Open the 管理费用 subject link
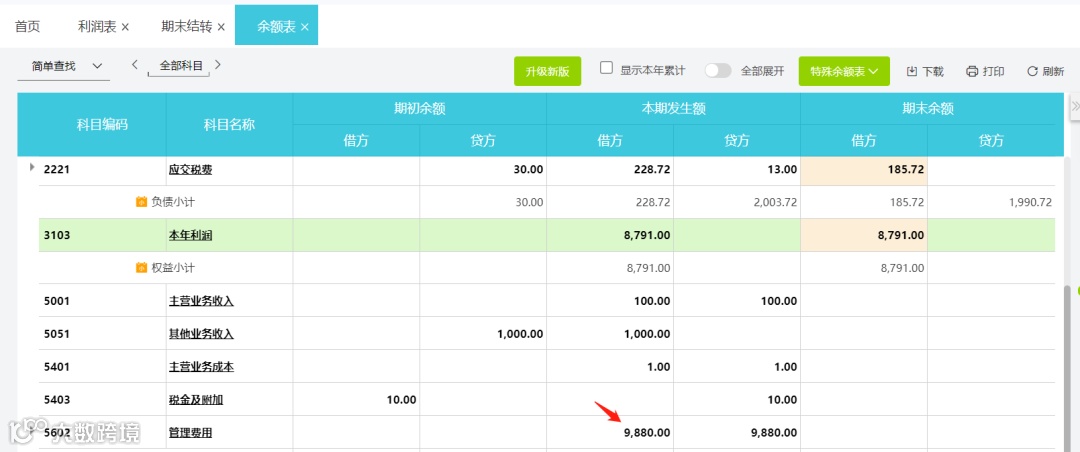Screen dimensions: 1080x452 coord(190,433)
